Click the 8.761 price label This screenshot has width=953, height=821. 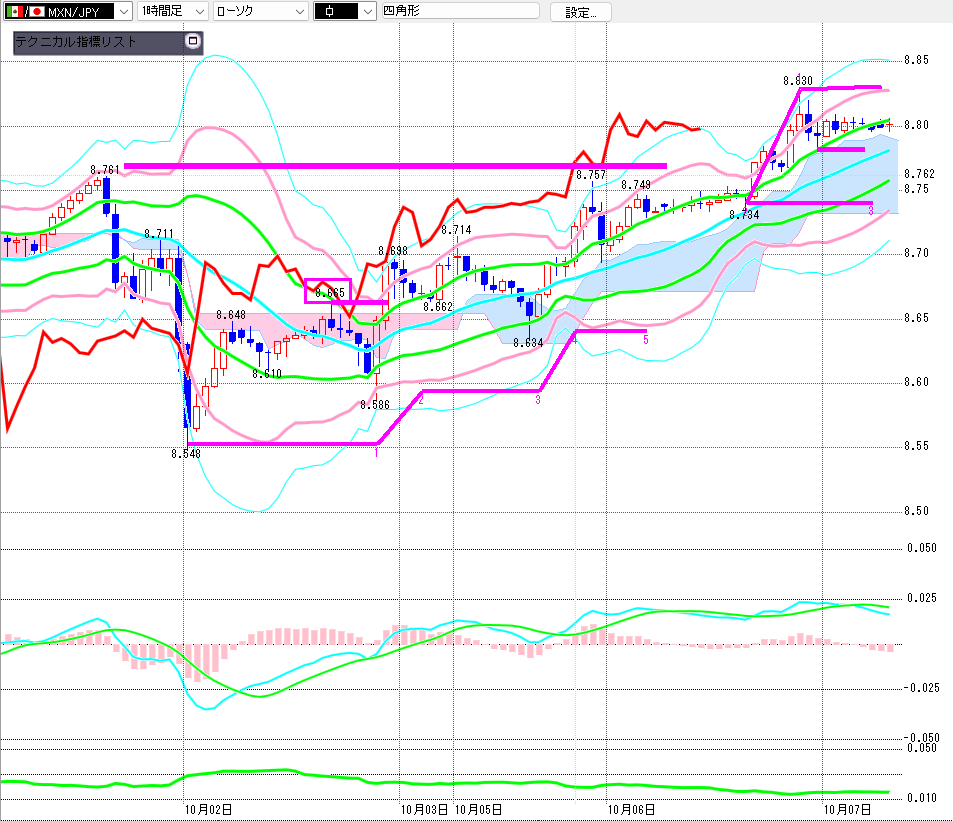pos(105,170)
